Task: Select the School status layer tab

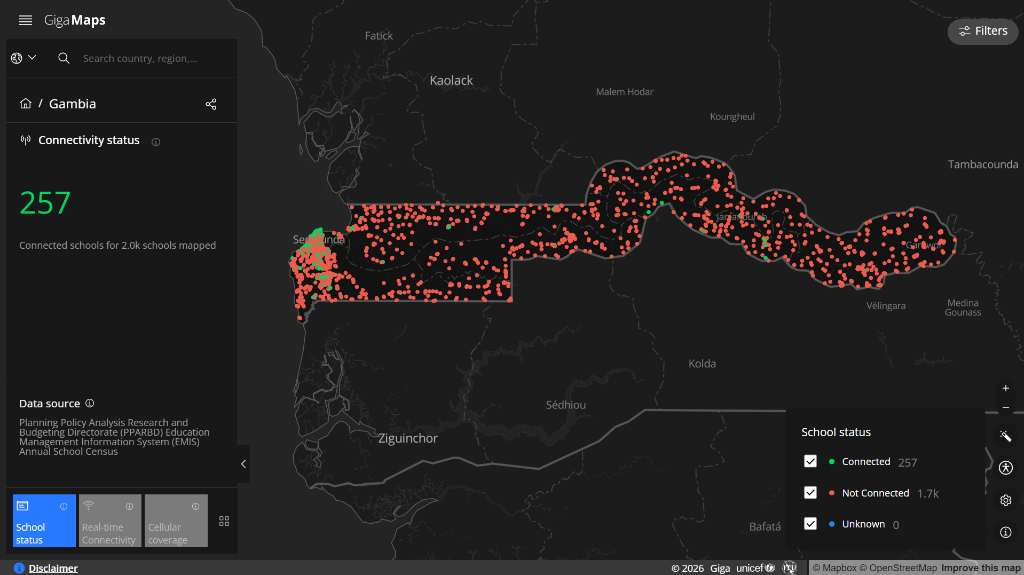Action: click(44, 521)
